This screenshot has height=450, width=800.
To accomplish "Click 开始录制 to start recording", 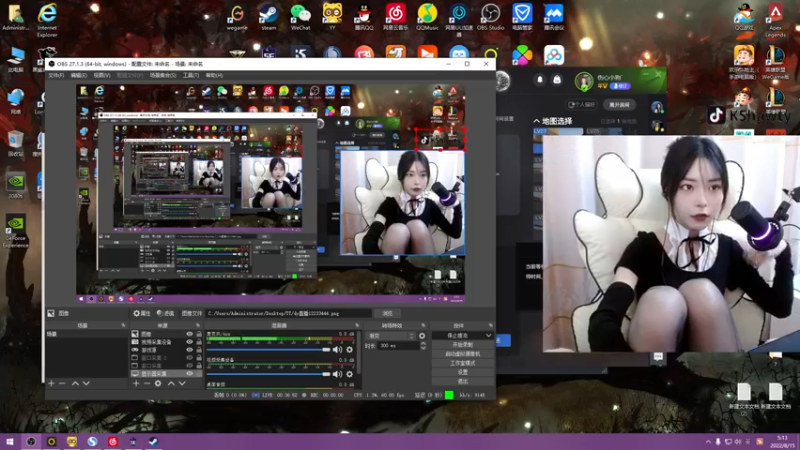I will point(463,345).
